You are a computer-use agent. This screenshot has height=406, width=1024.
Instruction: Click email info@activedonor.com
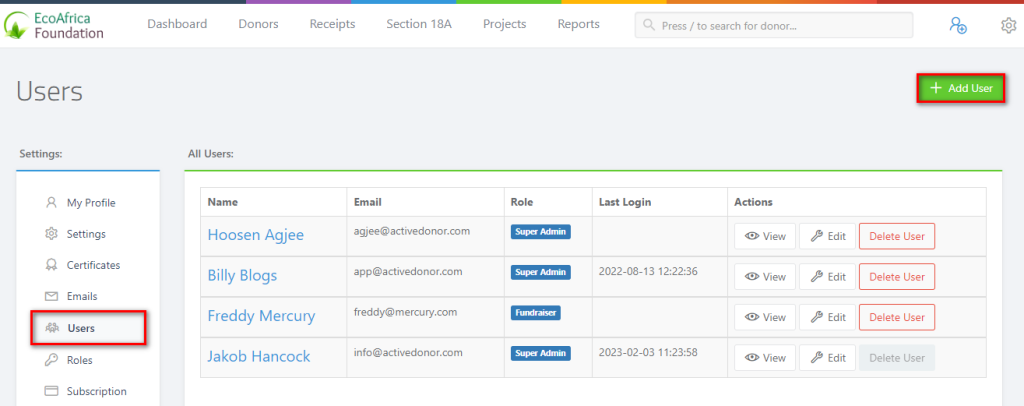click(x=408, y=352)
